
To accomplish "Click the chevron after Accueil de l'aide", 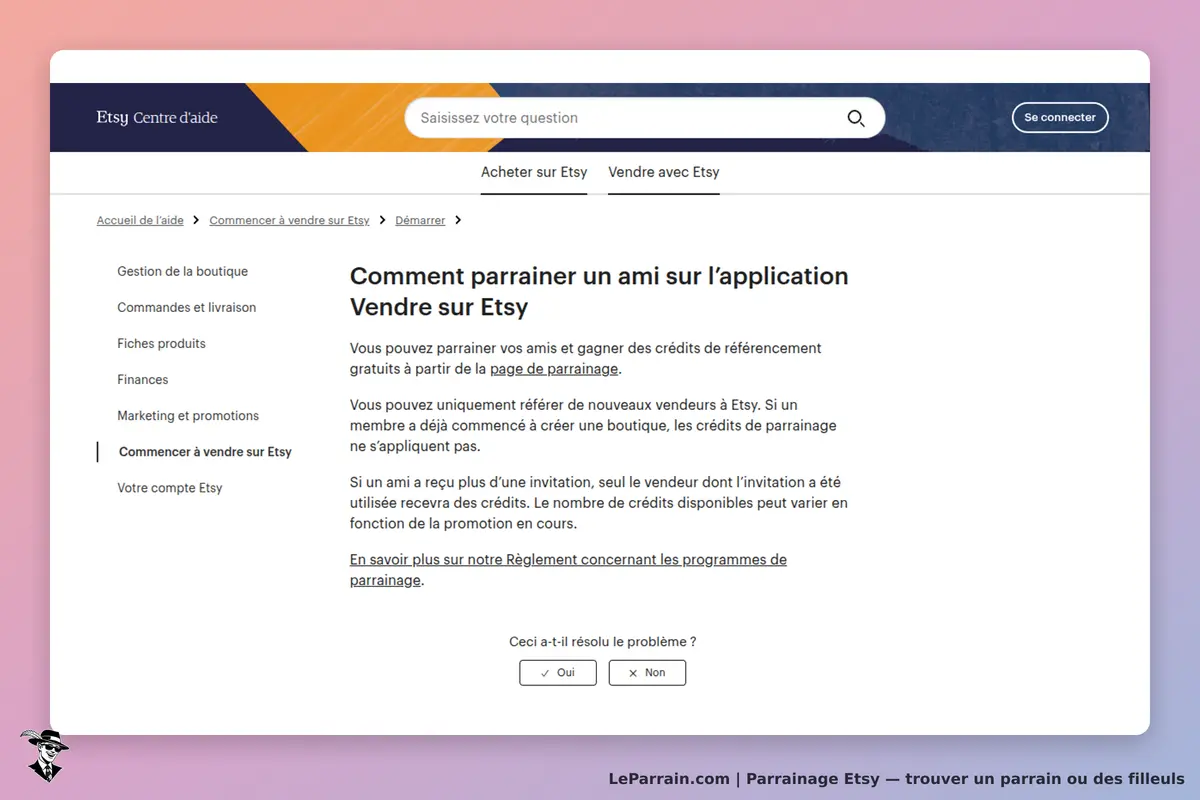I will pos(196,220).
